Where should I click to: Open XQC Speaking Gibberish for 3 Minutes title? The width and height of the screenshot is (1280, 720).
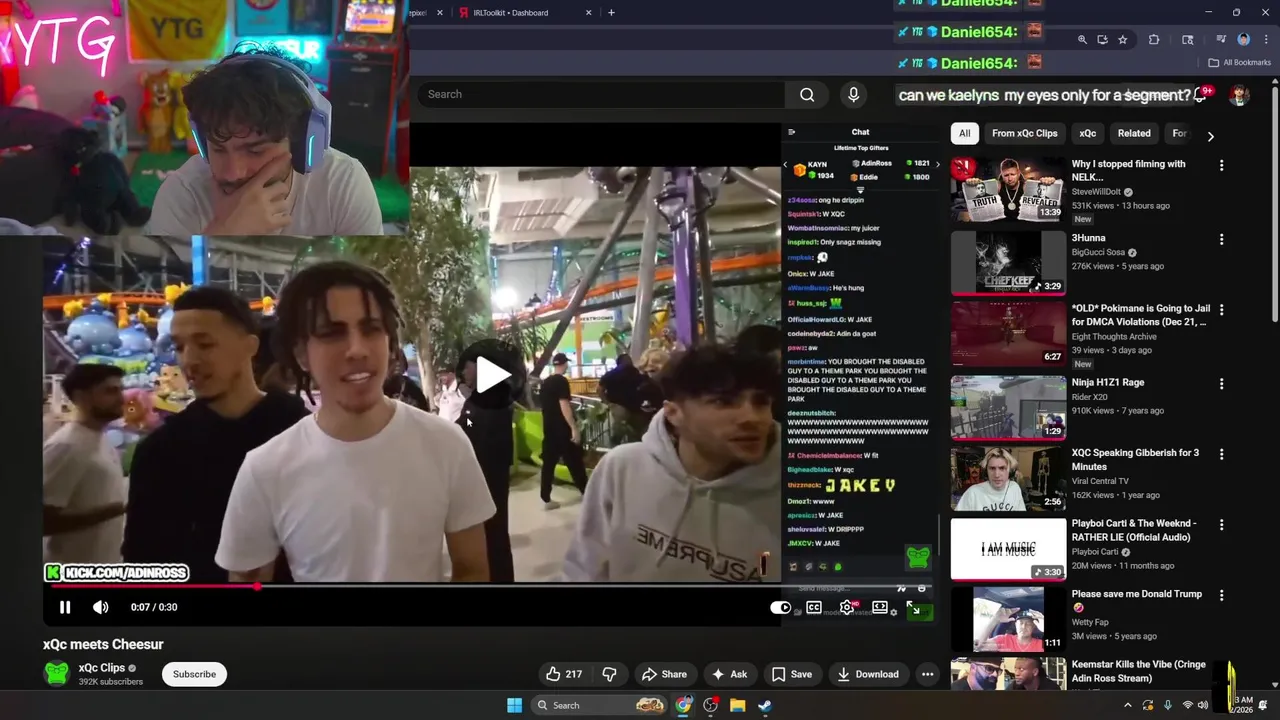pyautogui.click(x=1135, y=459)
